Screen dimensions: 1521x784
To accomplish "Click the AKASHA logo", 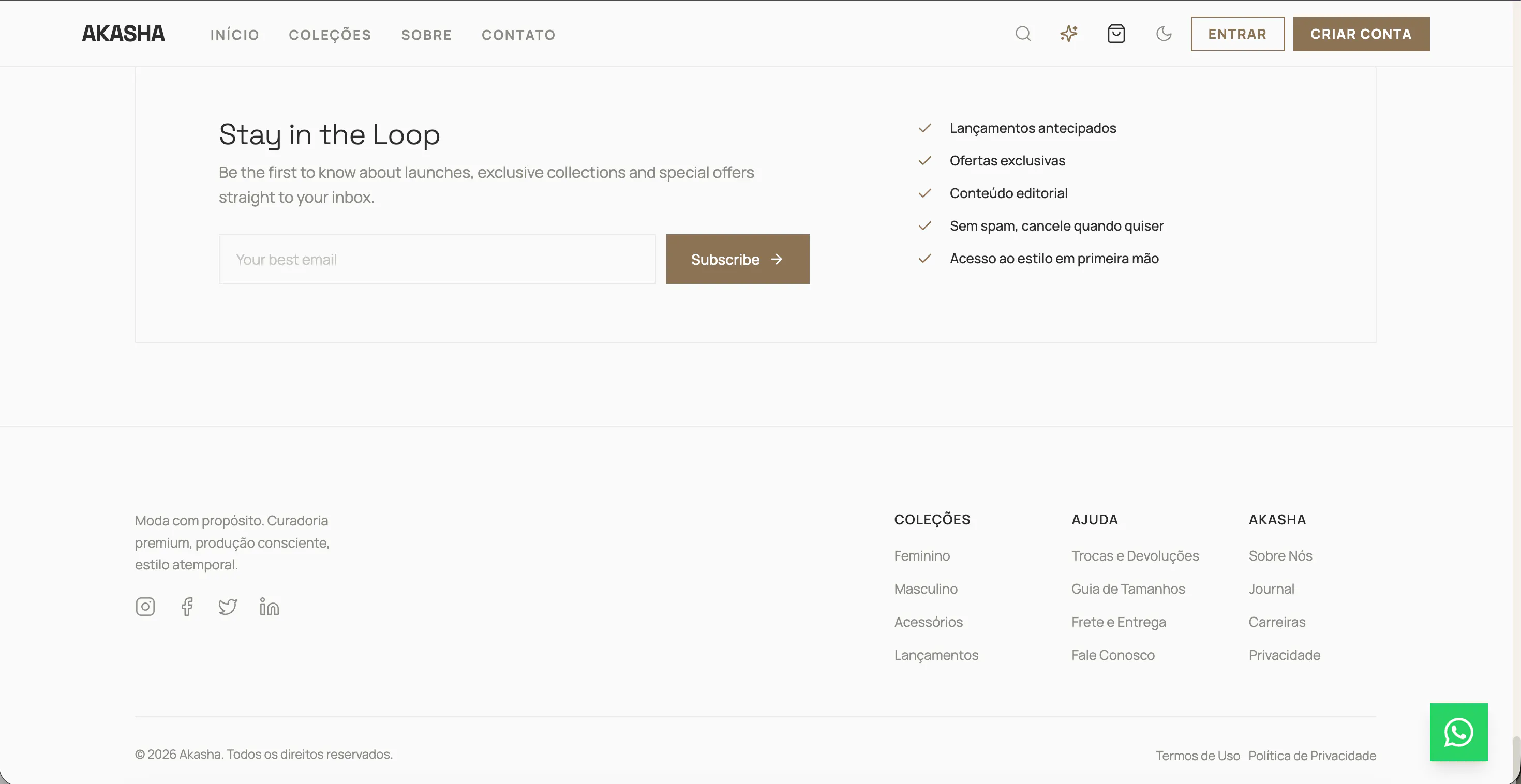I will pyautogui.click(x=124, y=34).
